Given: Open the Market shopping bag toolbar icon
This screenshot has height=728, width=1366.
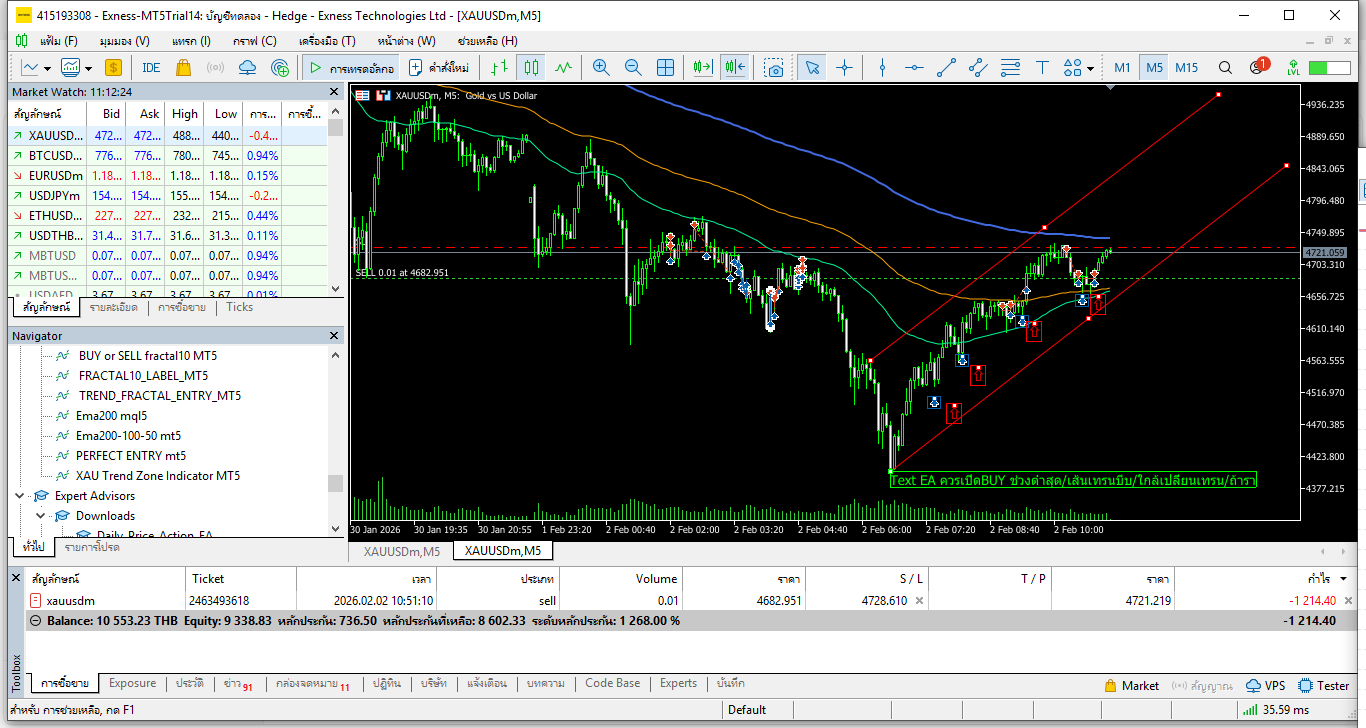Looking at the screenshot, I should [183, 67].
